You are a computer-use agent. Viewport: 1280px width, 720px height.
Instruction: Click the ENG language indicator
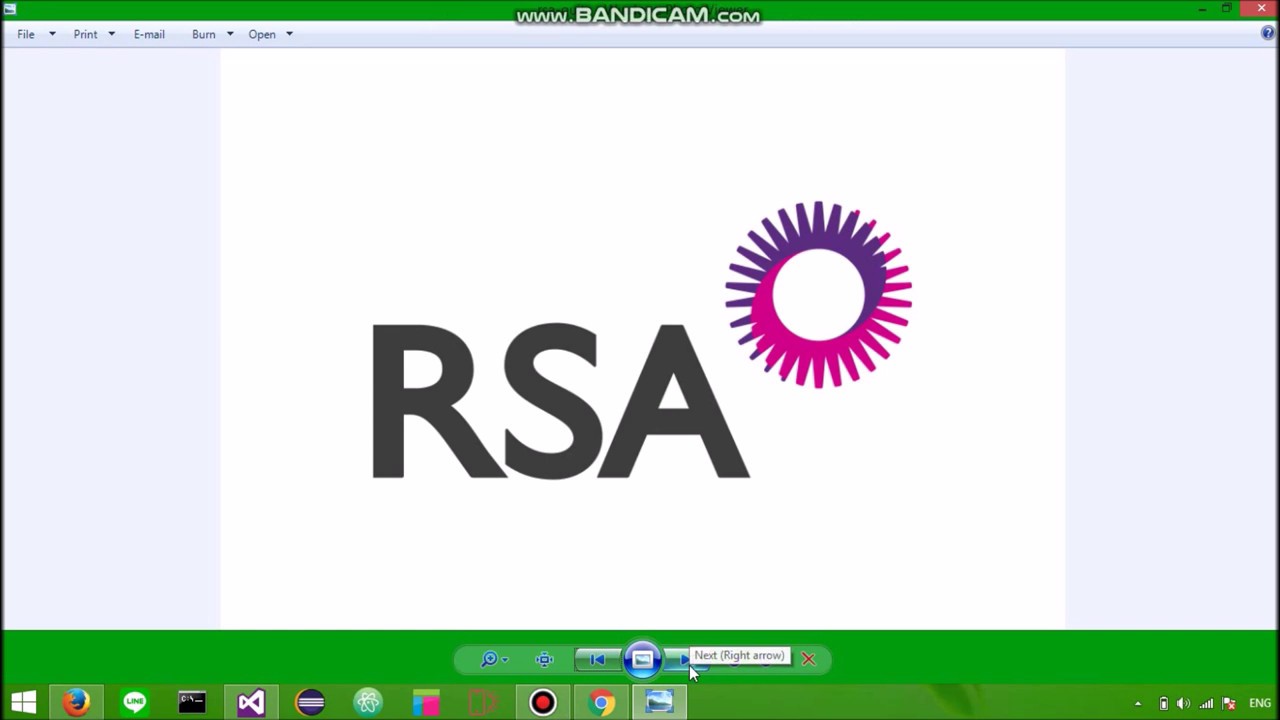tap(1260, 704)
